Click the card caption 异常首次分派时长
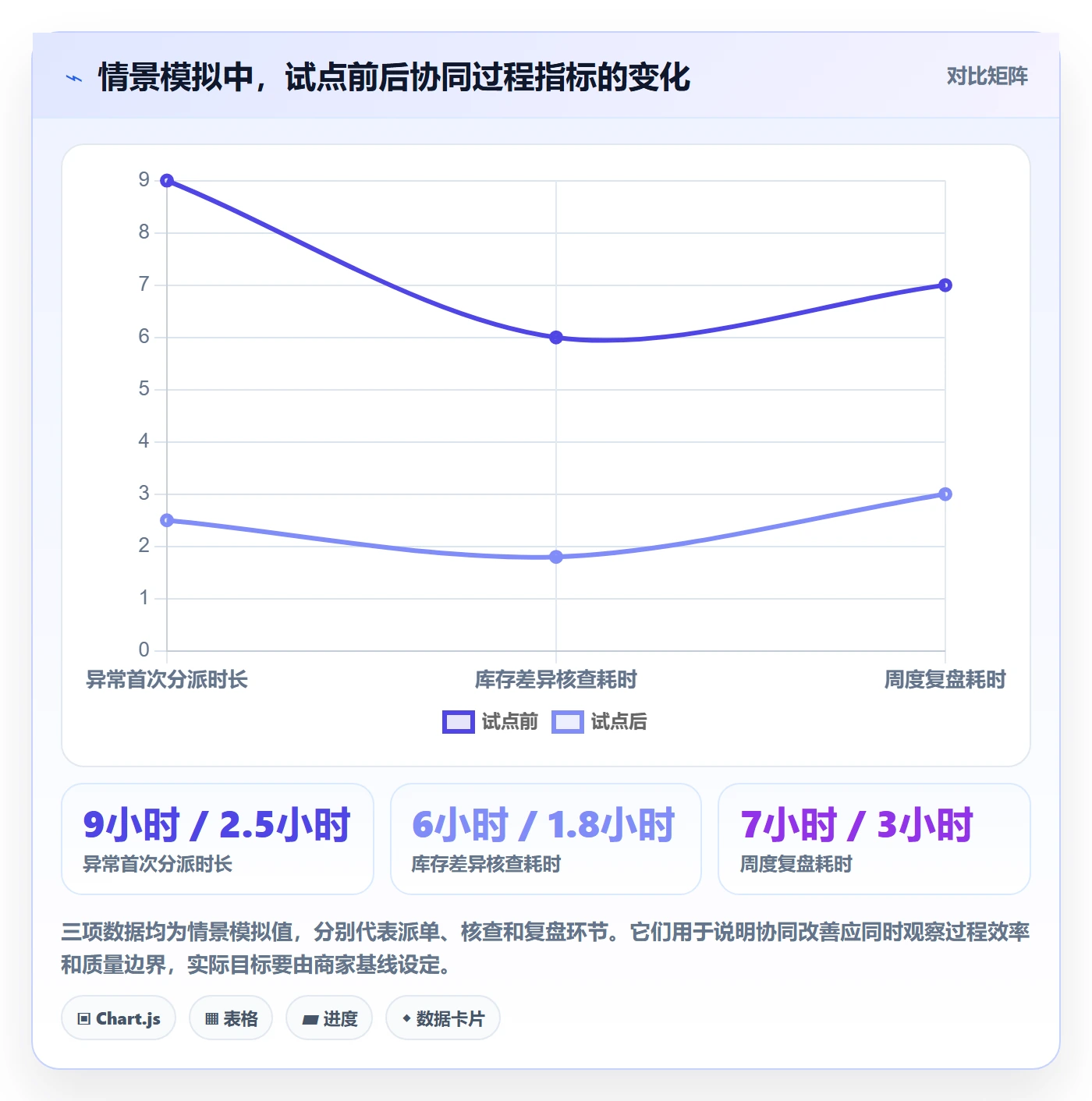 [x=158, y=865]
